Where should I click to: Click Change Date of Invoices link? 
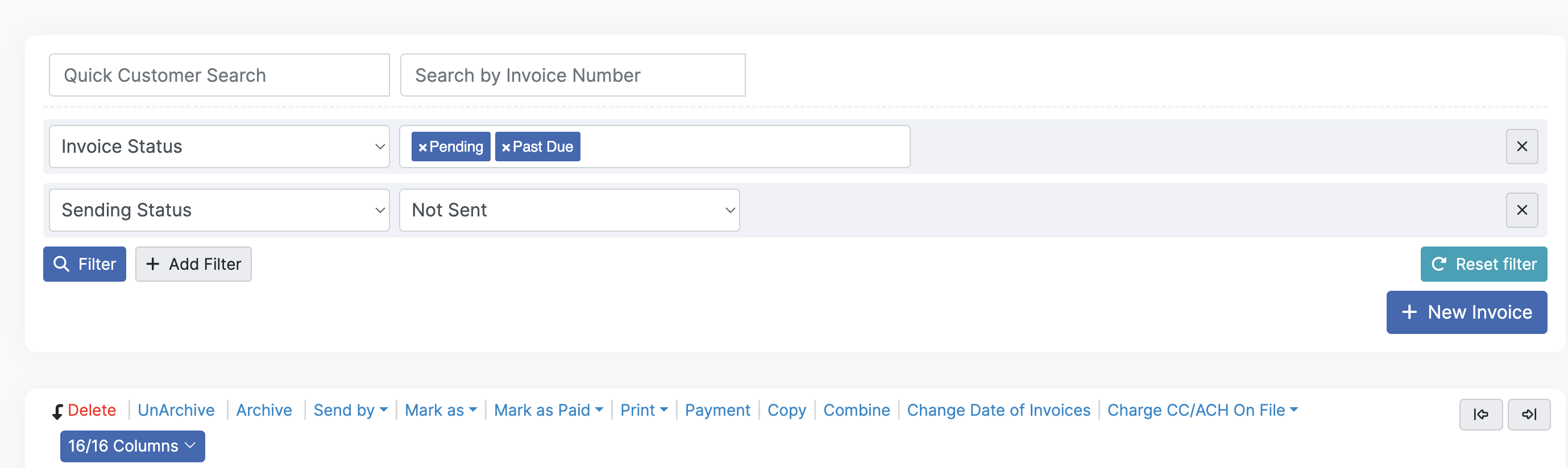click(x=998, y=410)
